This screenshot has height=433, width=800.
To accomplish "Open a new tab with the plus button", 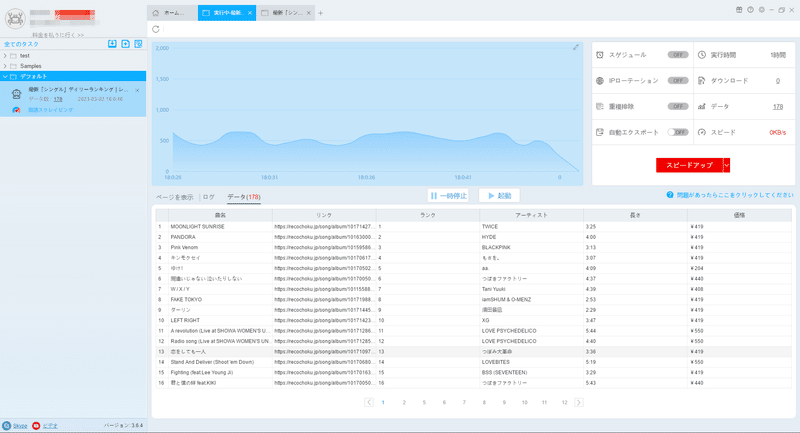I will (x=320, y=13).
